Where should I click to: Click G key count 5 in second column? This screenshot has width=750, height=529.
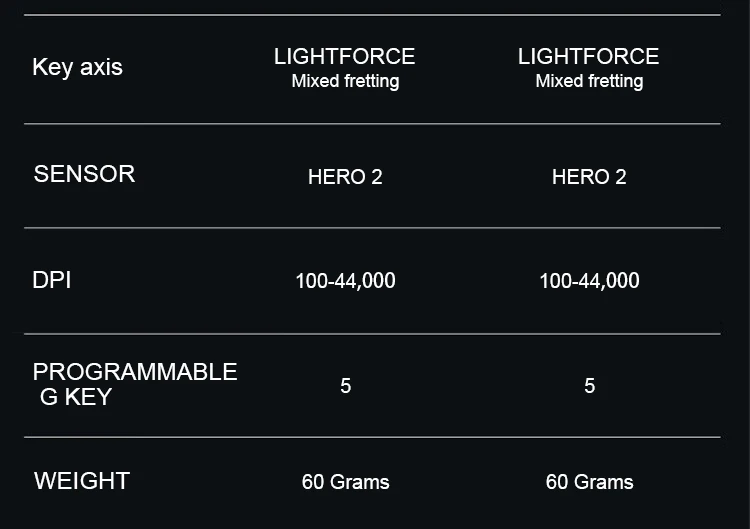pos(590,386)
